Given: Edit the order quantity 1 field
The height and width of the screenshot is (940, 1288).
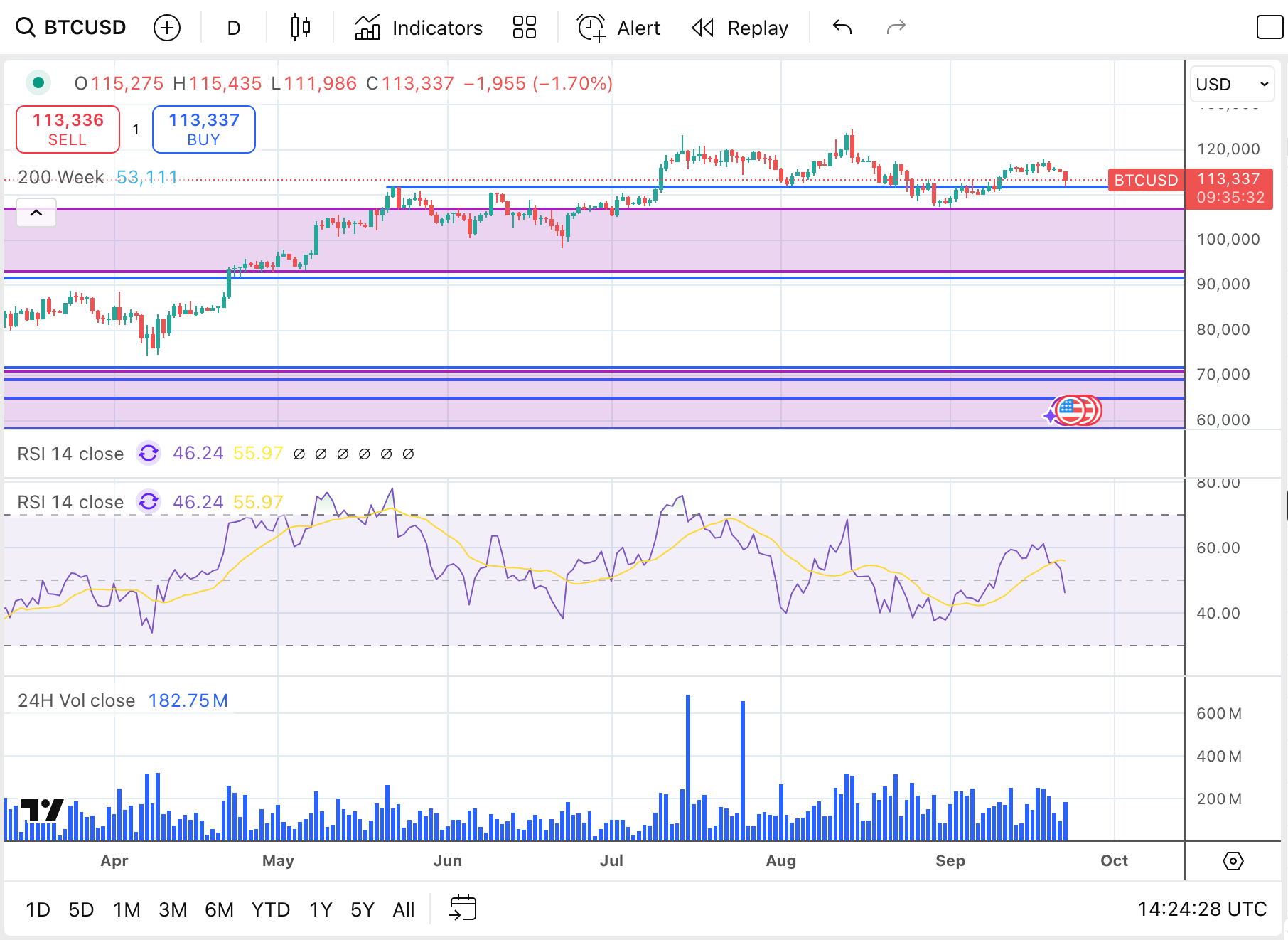Looking at the screenshot, I should tap(136, 129).
